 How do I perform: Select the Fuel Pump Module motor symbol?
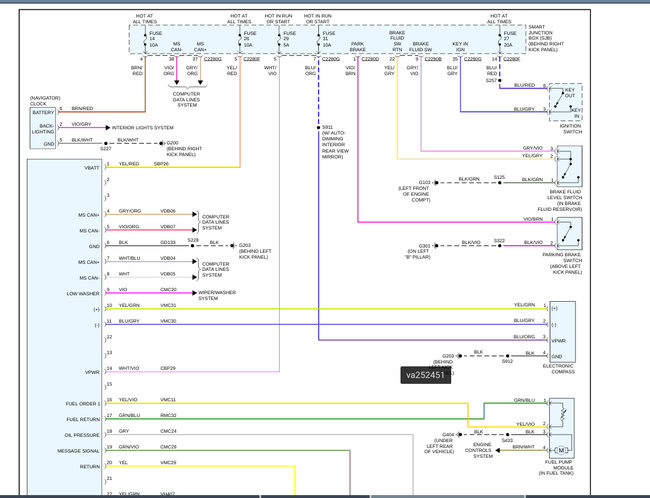562,450
